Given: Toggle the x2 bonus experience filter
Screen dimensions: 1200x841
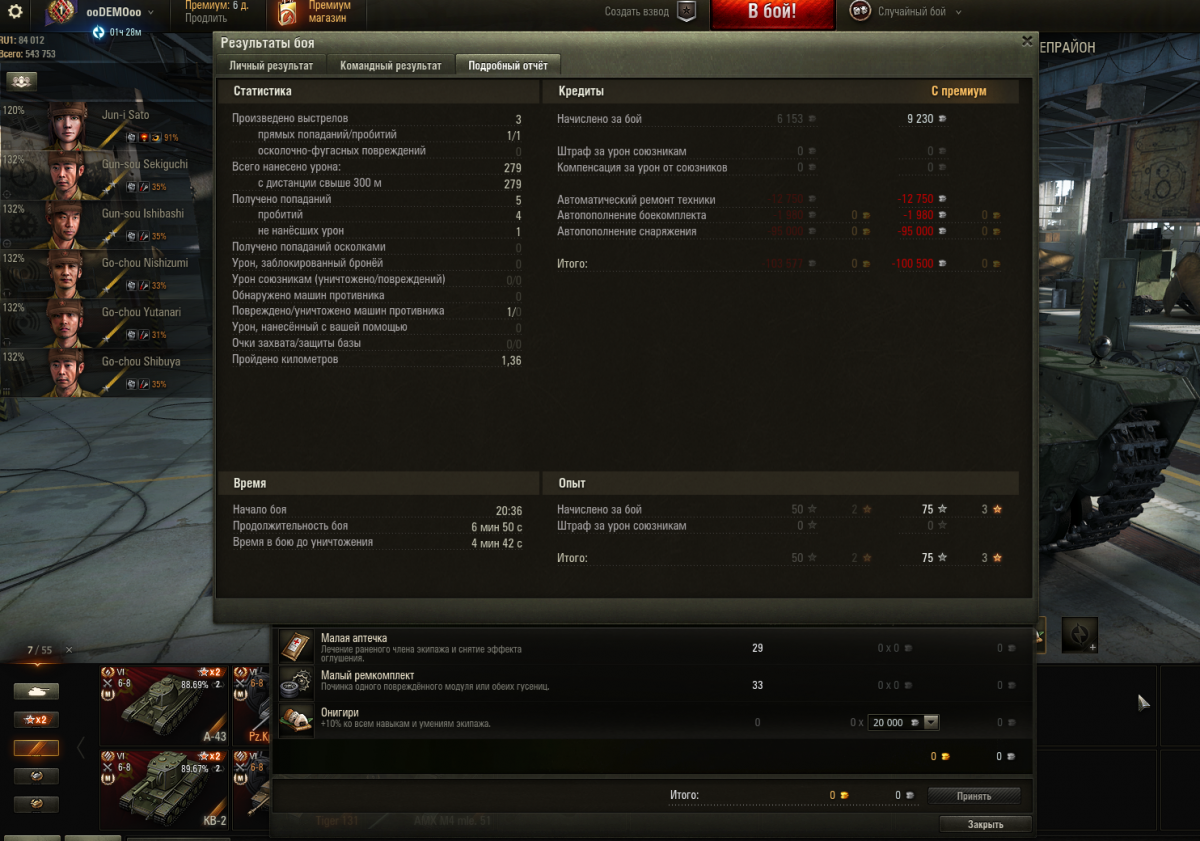Looking at the screenshot, I should point(36,719).
